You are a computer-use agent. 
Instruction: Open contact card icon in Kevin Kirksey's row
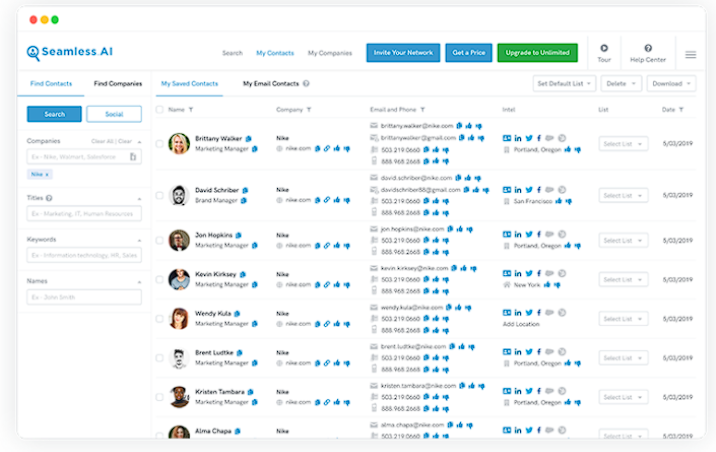pyautogui.click(x=507, y=273)
